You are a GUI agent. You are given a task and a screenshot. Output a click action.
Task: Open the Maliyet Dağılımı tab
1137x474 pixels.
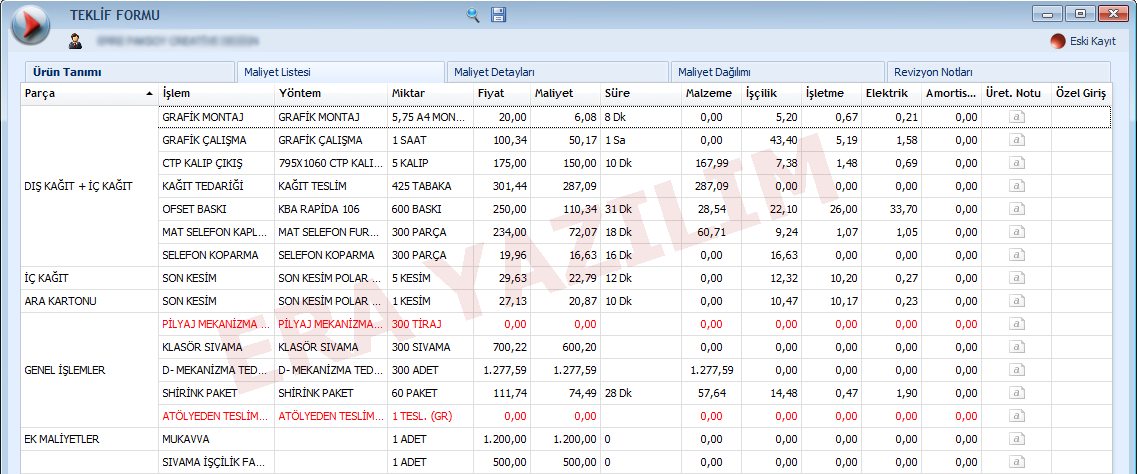[714, 72]
